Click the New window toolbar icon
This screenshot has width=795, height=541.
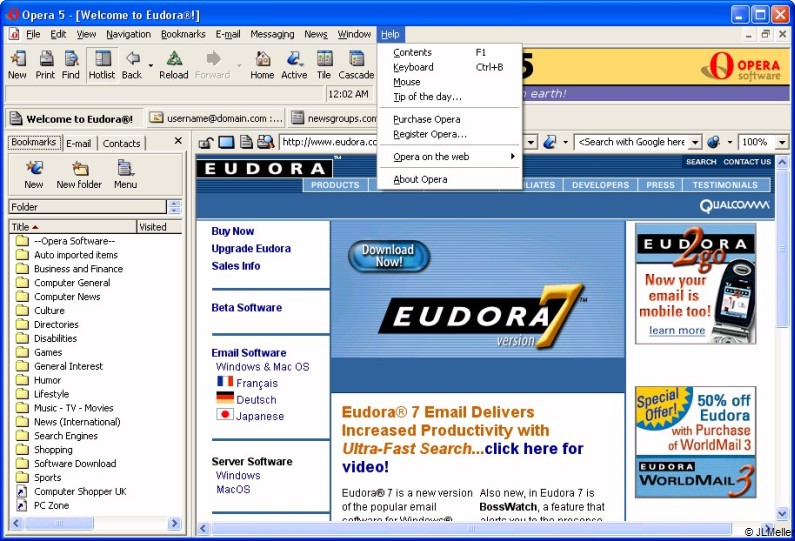click(18, 65)
